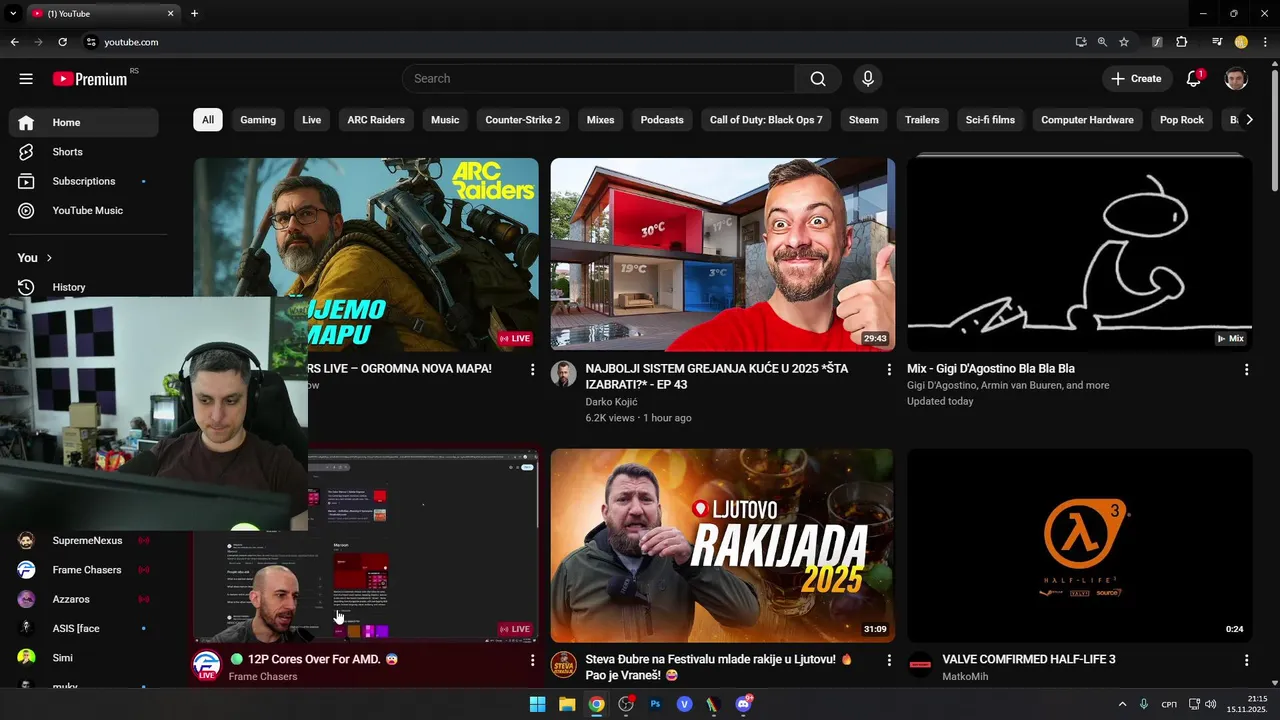Click Frame Chasers live channel avatar

point(207,665)
